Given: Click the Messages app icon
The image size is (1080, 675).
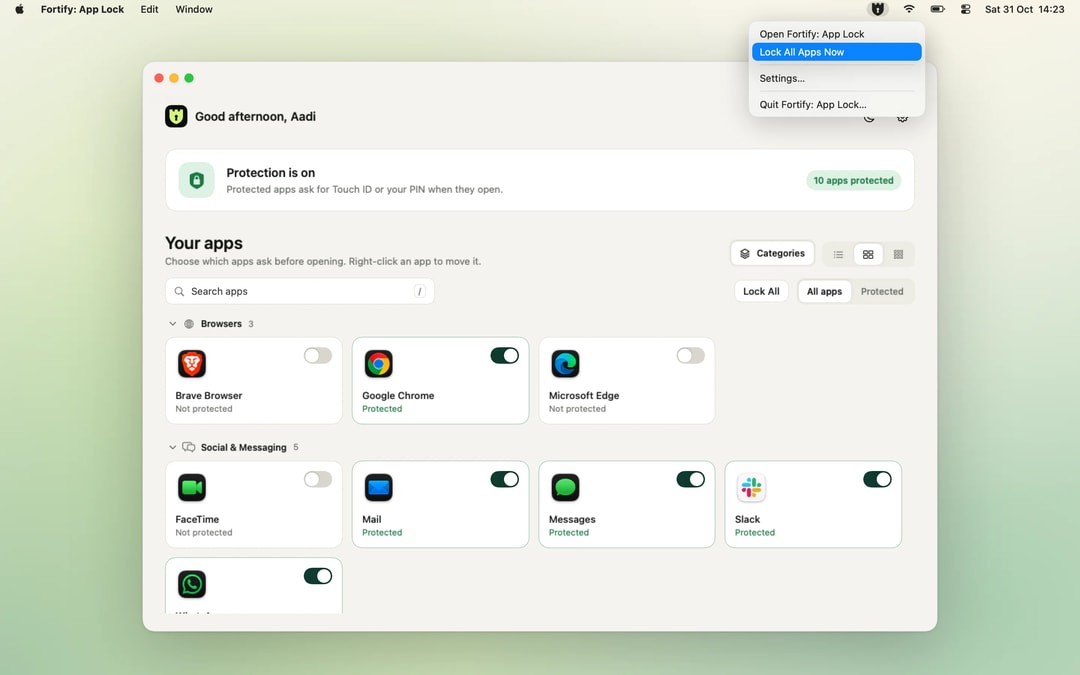Looking at the screenshot, I should [565, 488].
